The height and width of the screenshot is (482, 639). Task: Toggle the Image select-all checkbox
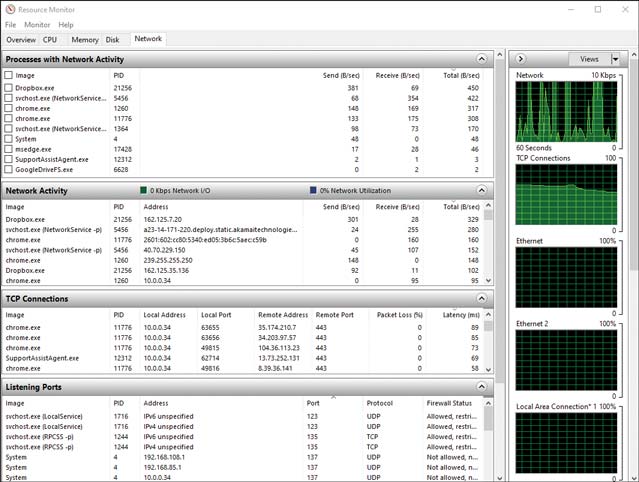[x=8, y=75]
